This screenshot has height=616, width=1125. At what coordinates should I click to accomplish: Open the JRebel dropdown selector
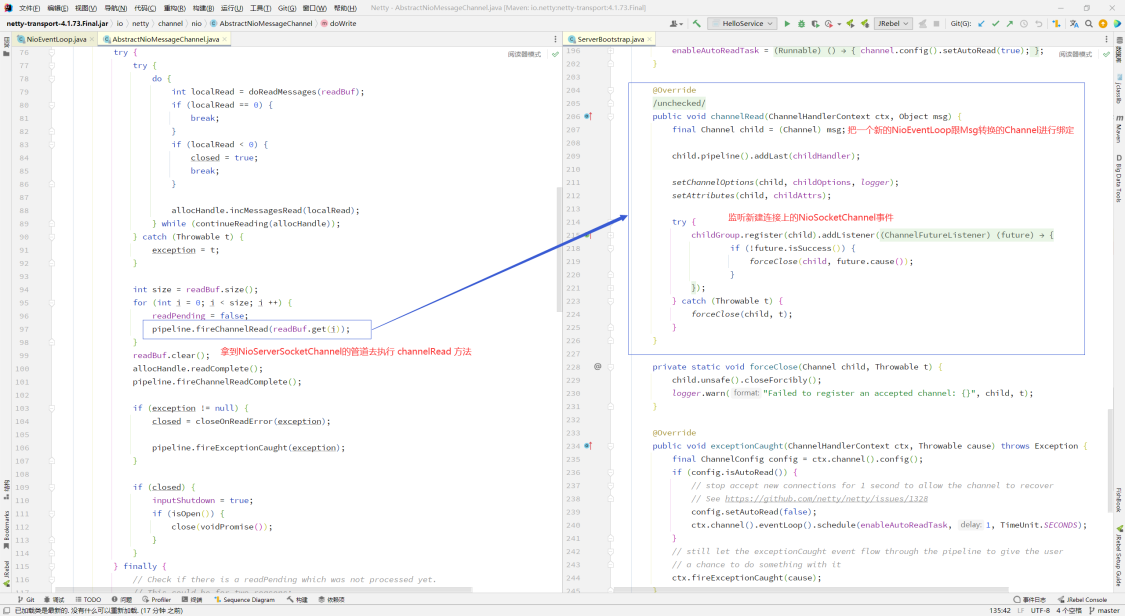893,24
